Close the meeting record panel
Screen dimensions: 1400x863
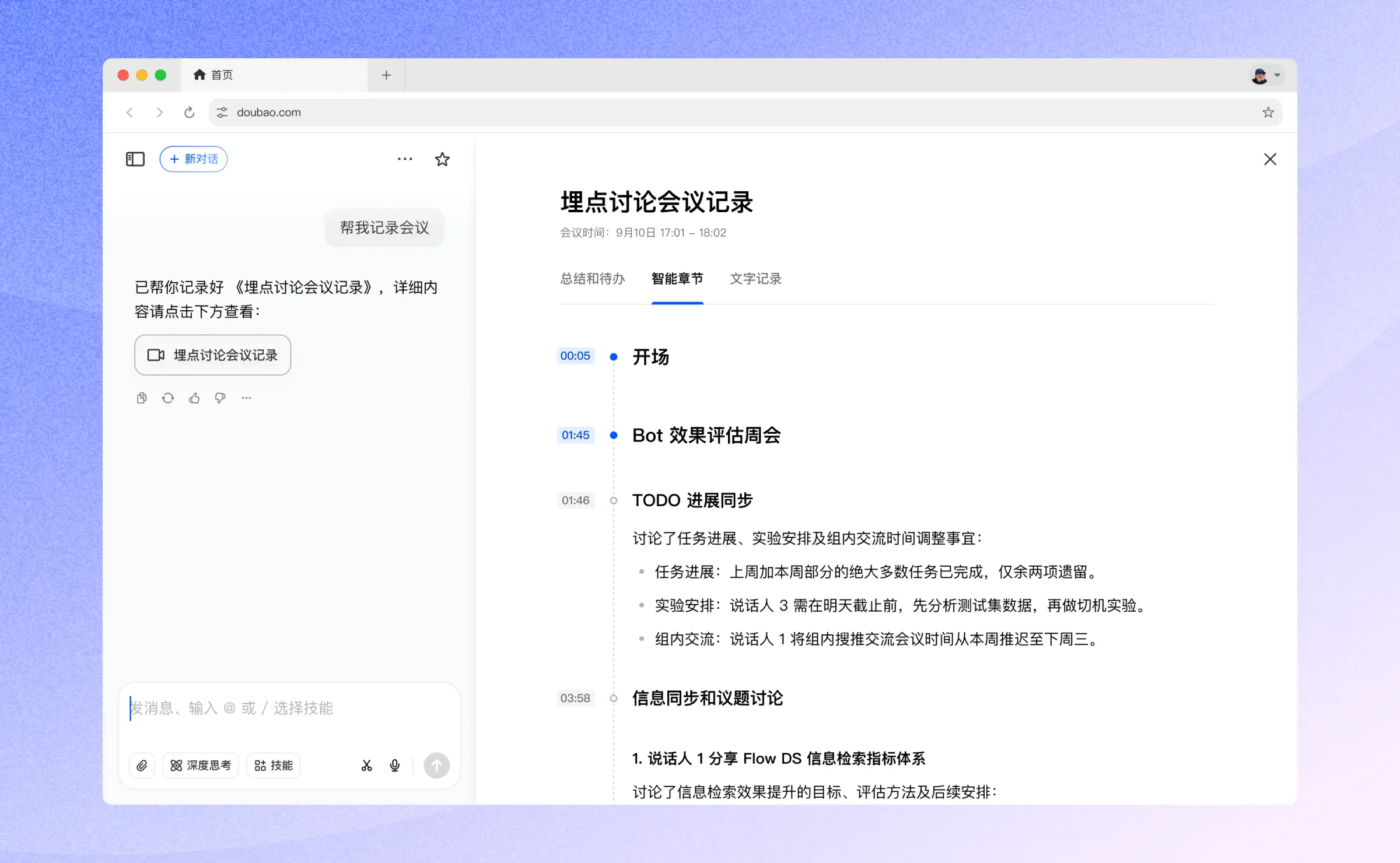pos(1270,159)
